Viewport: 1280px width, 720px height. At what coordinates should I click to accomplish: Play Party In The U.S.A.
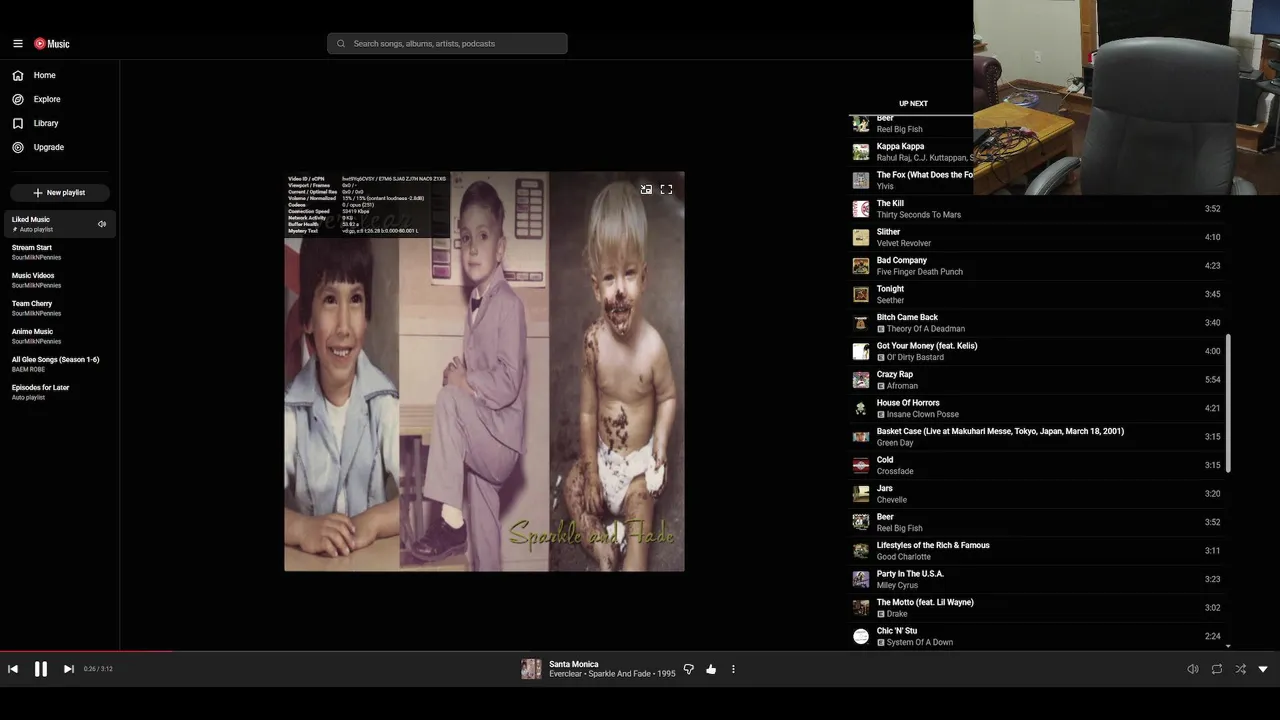click(x=1036, y=579)
